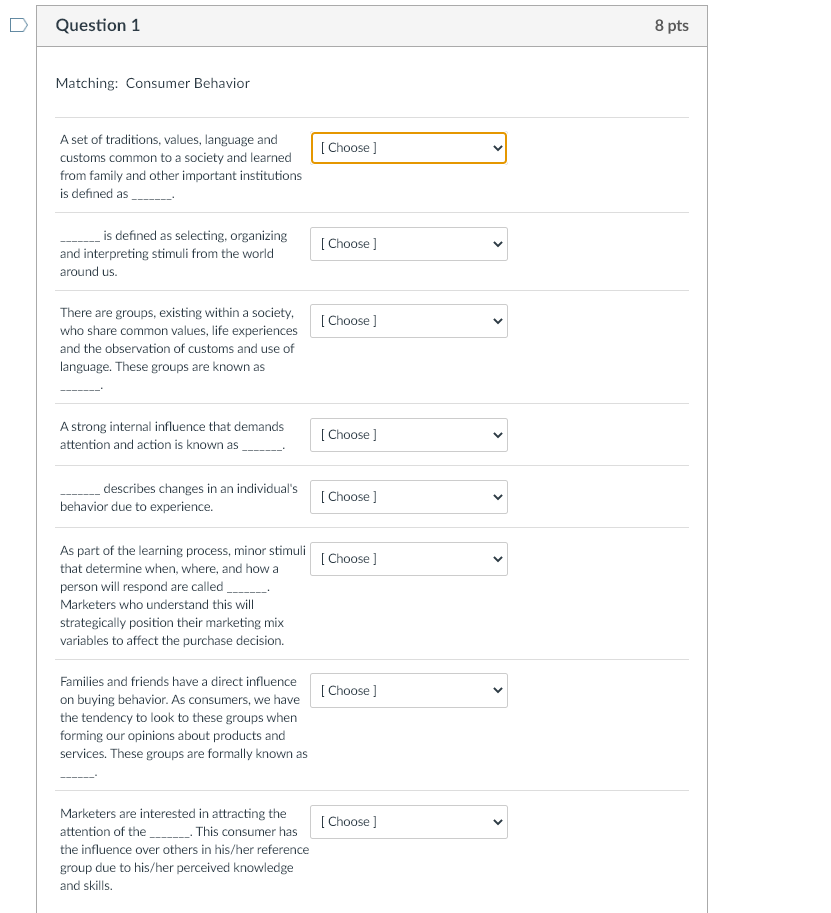
Task: Click the chevron on the cues question dropdown
Action: tap(496, 558)
